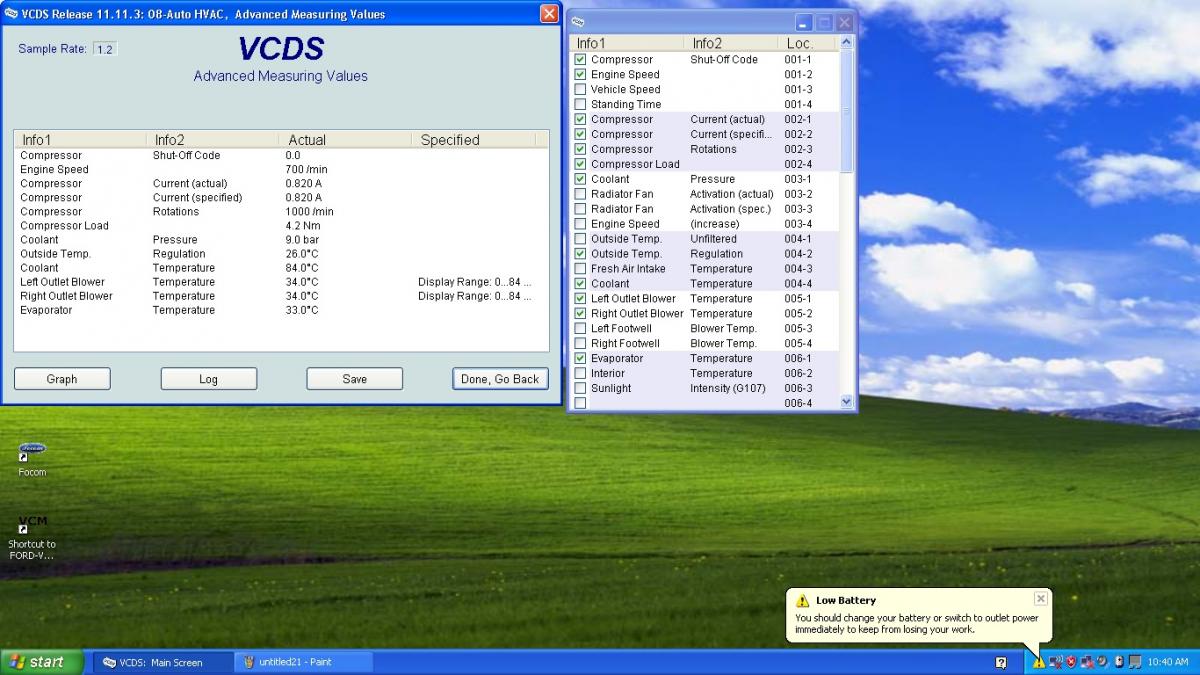Click the Shut-Off Code cell in VCDS table
The height and width of the screenshot is (675, 1200).
coord(186,156)
